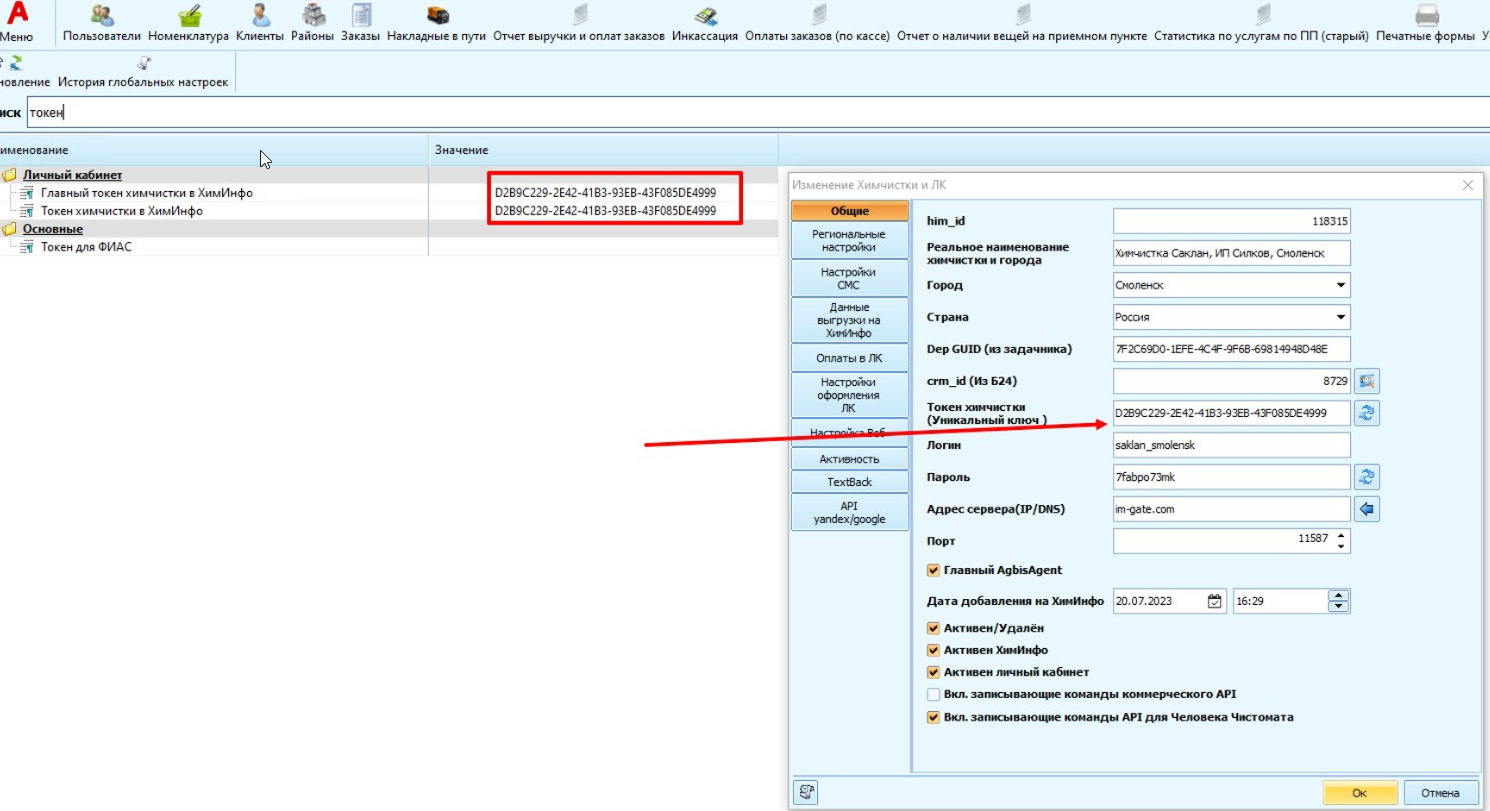The image size is (1490, 811).
Task: Uncheck Активен ХимИнфо checkbox
Action: pos(934,650)
